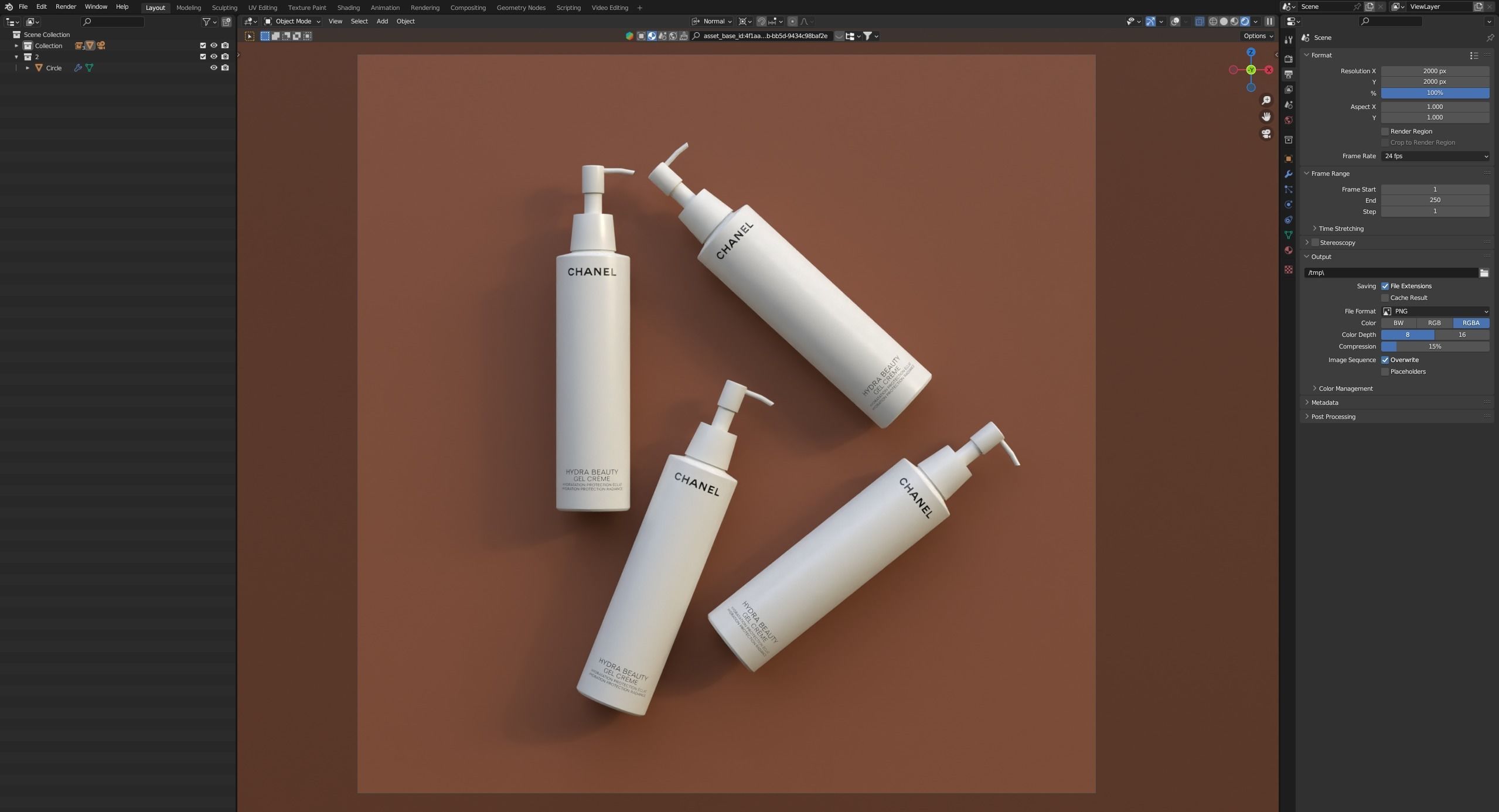Image resolution: width=1499 pixels, height=812 pixels.
Task: Toggle X-Ray mode in viewport header
Action: tap(1200, 22)
